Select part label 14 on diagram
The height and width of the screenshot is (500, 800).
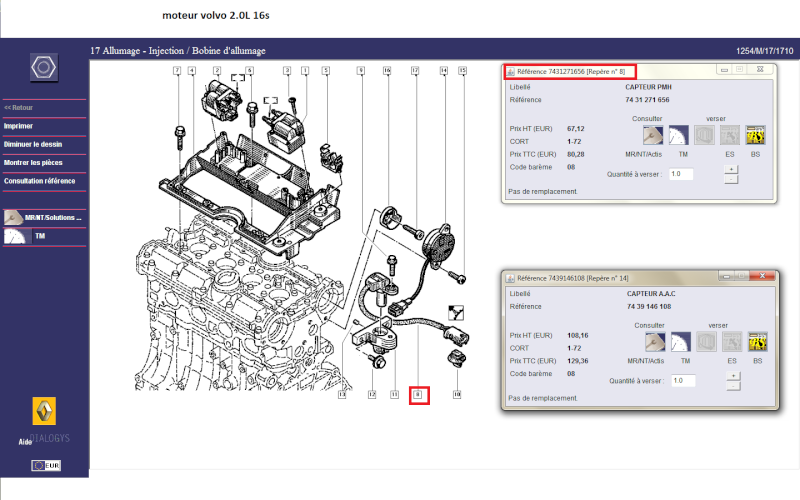(444, 70)
